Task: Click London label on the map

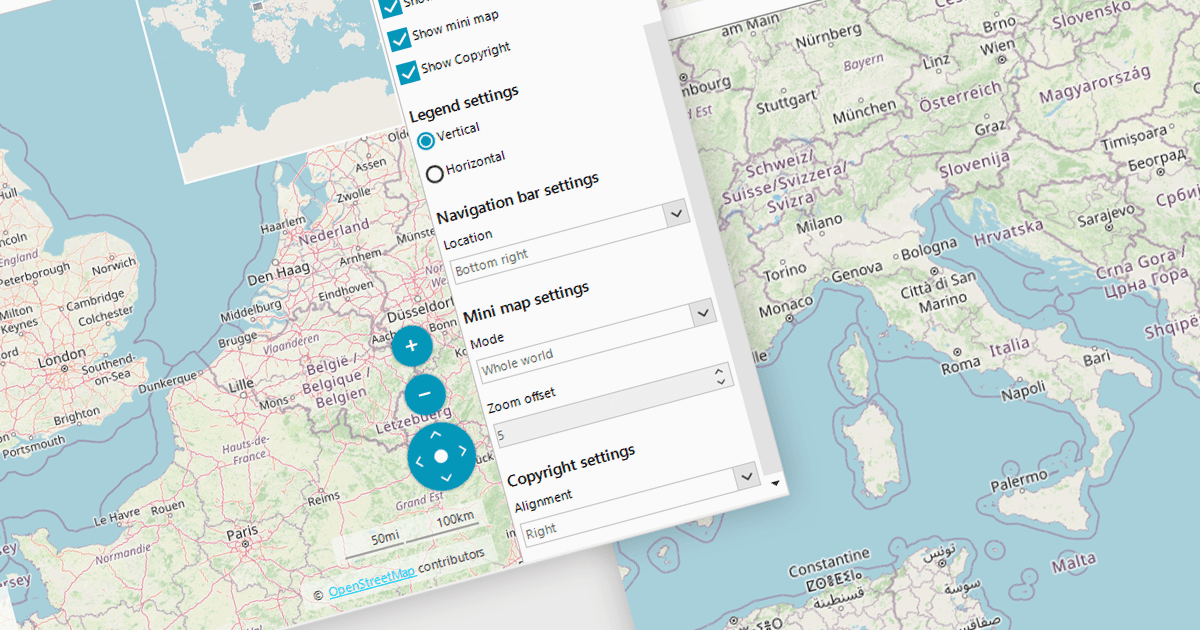Action: pos(62,357)
